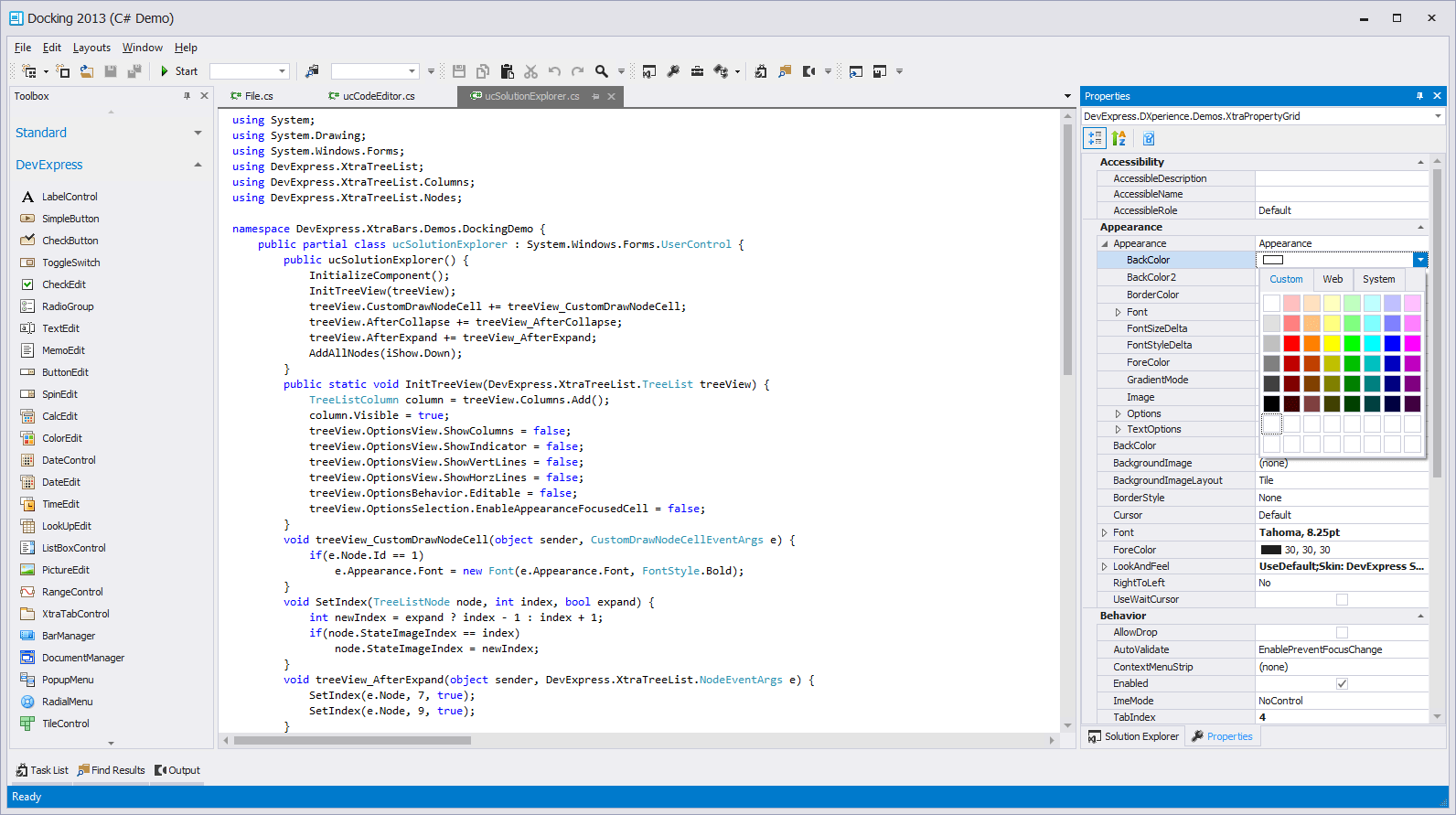The height and width of the screenshot is (815, 1456).
Task: Select the categorized view icon in Properties
Action: tap(1095, 138)
